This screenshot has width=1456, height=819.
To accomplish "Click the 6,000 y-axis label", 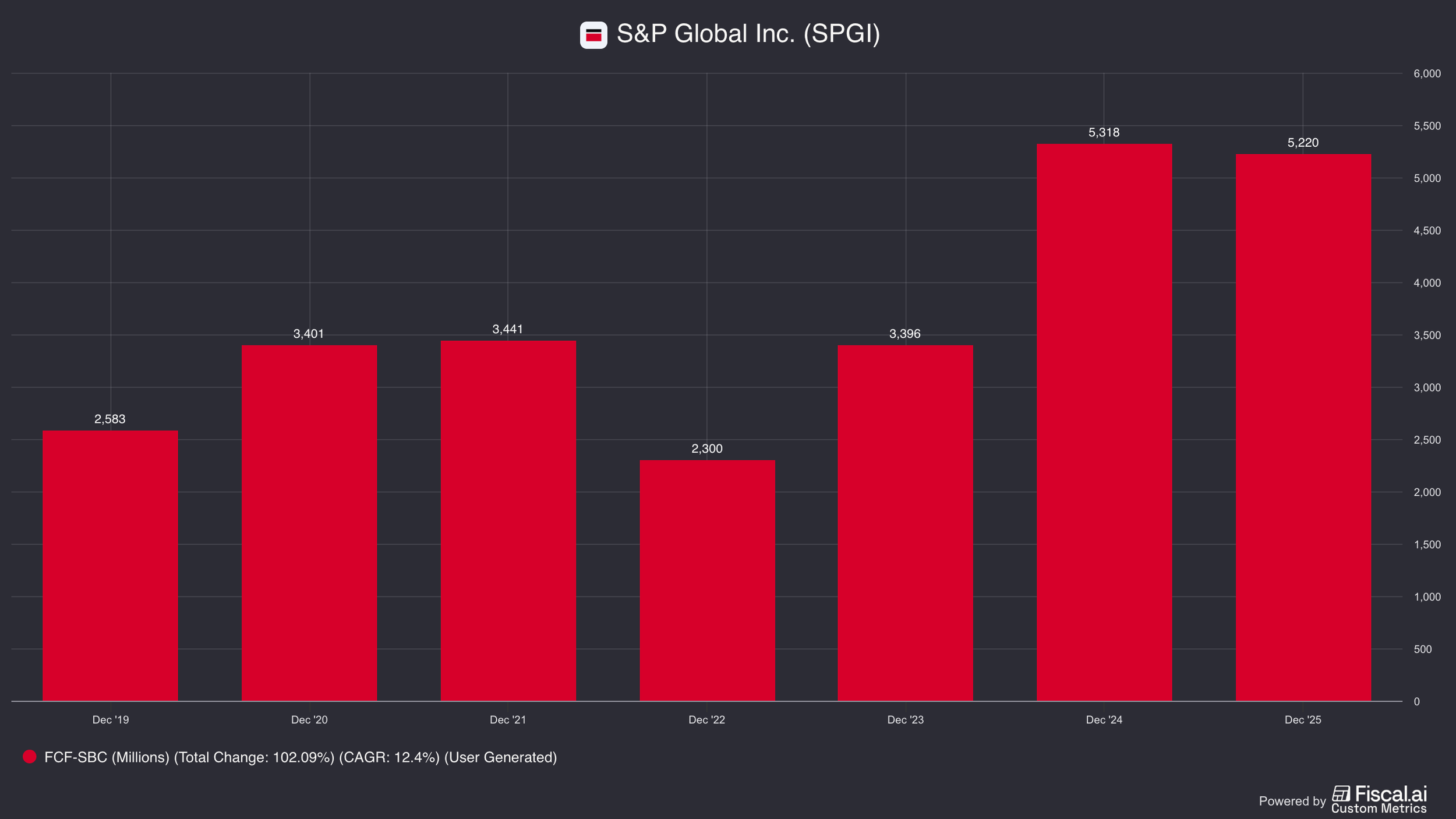I will [x=1426, y=73].
